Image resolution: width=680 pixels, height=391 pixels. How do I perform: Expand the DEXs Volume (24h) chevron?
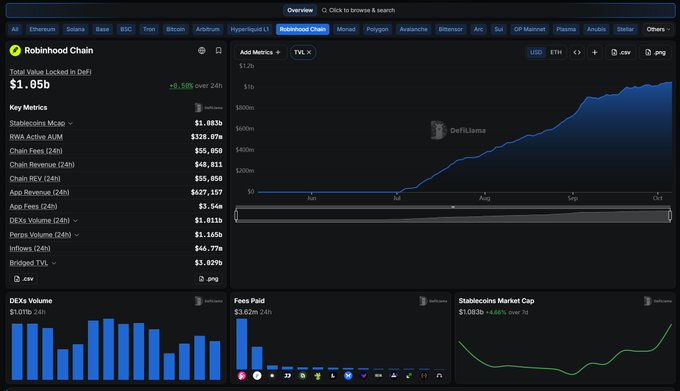75,221
